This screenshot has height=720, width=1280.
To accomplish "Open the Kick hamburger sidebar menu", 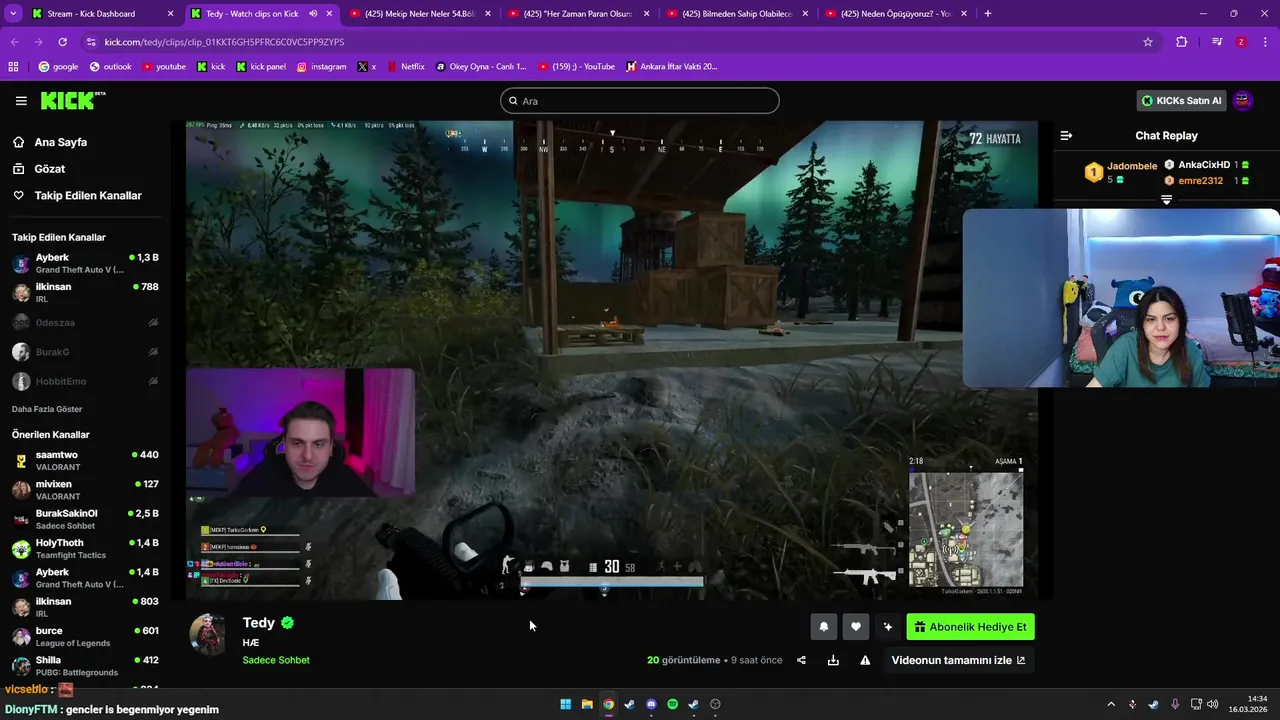I will [21, 101].
